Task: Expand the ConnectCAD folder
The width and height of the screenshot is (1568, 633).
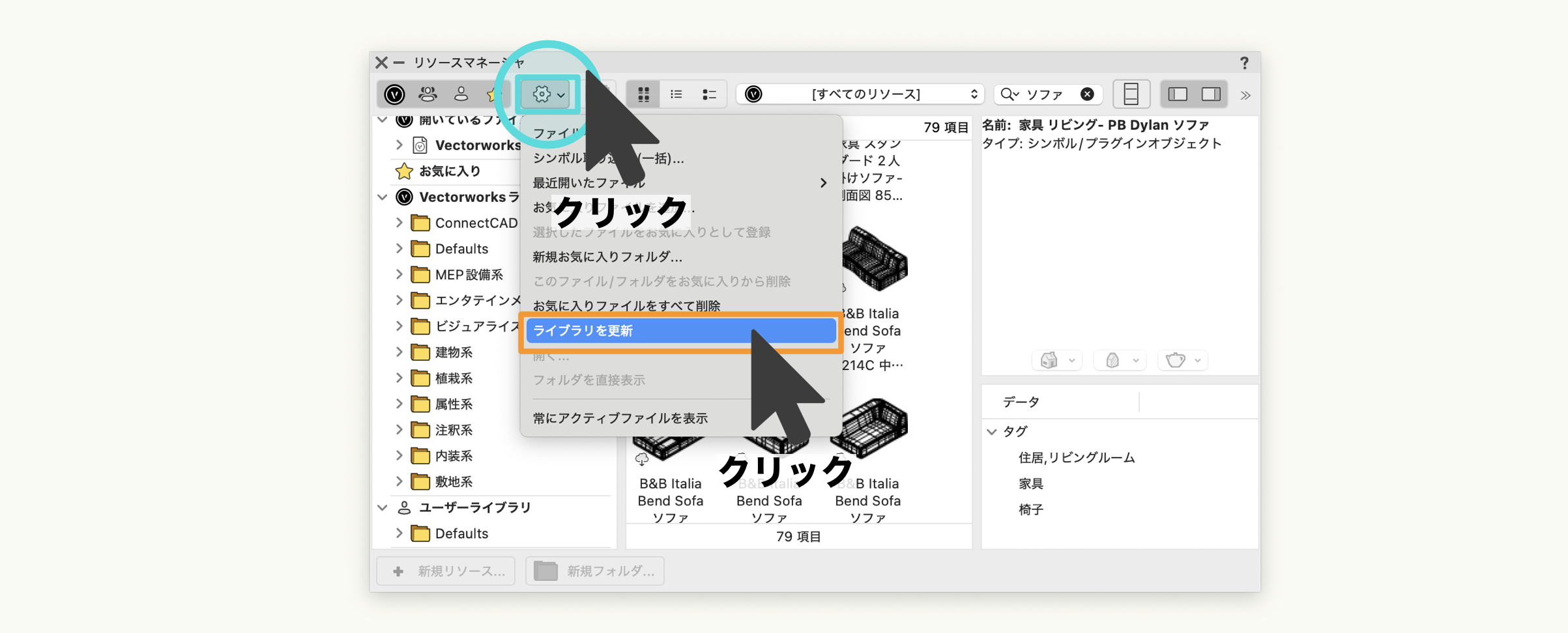Action: click(399, 223)
